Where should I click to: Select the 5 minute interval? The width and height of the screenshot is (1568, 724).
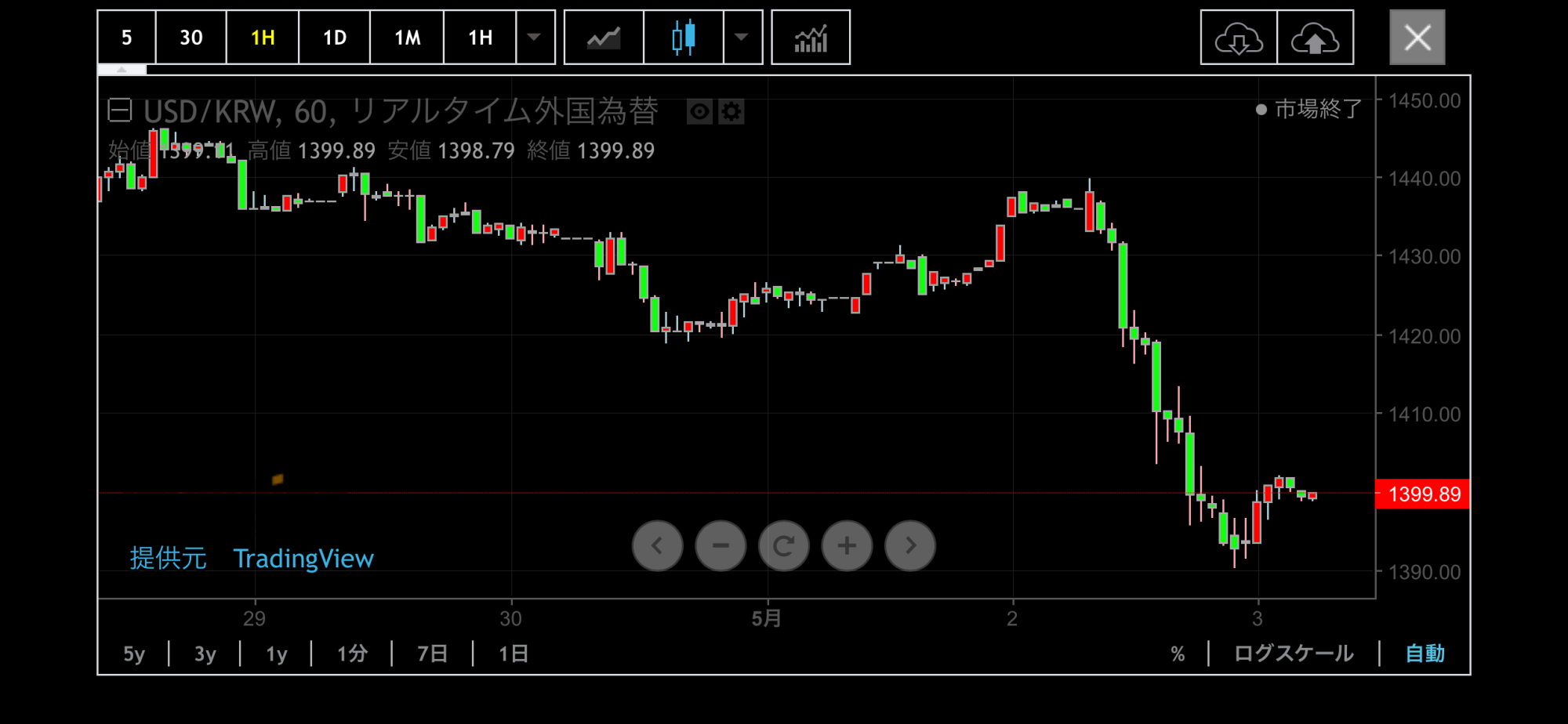[127, 38]
